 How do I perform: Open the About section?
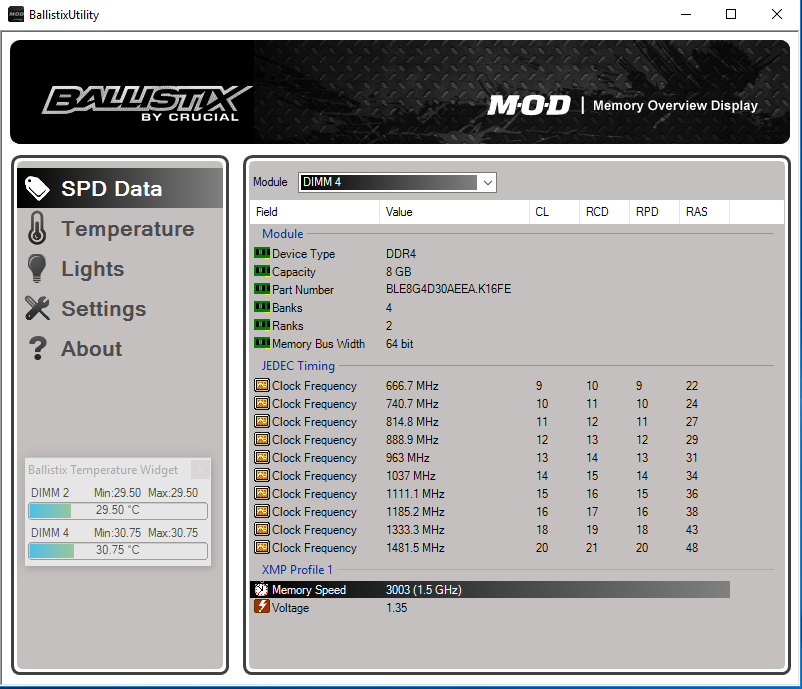pyautogui.click(x=120, y=348)
